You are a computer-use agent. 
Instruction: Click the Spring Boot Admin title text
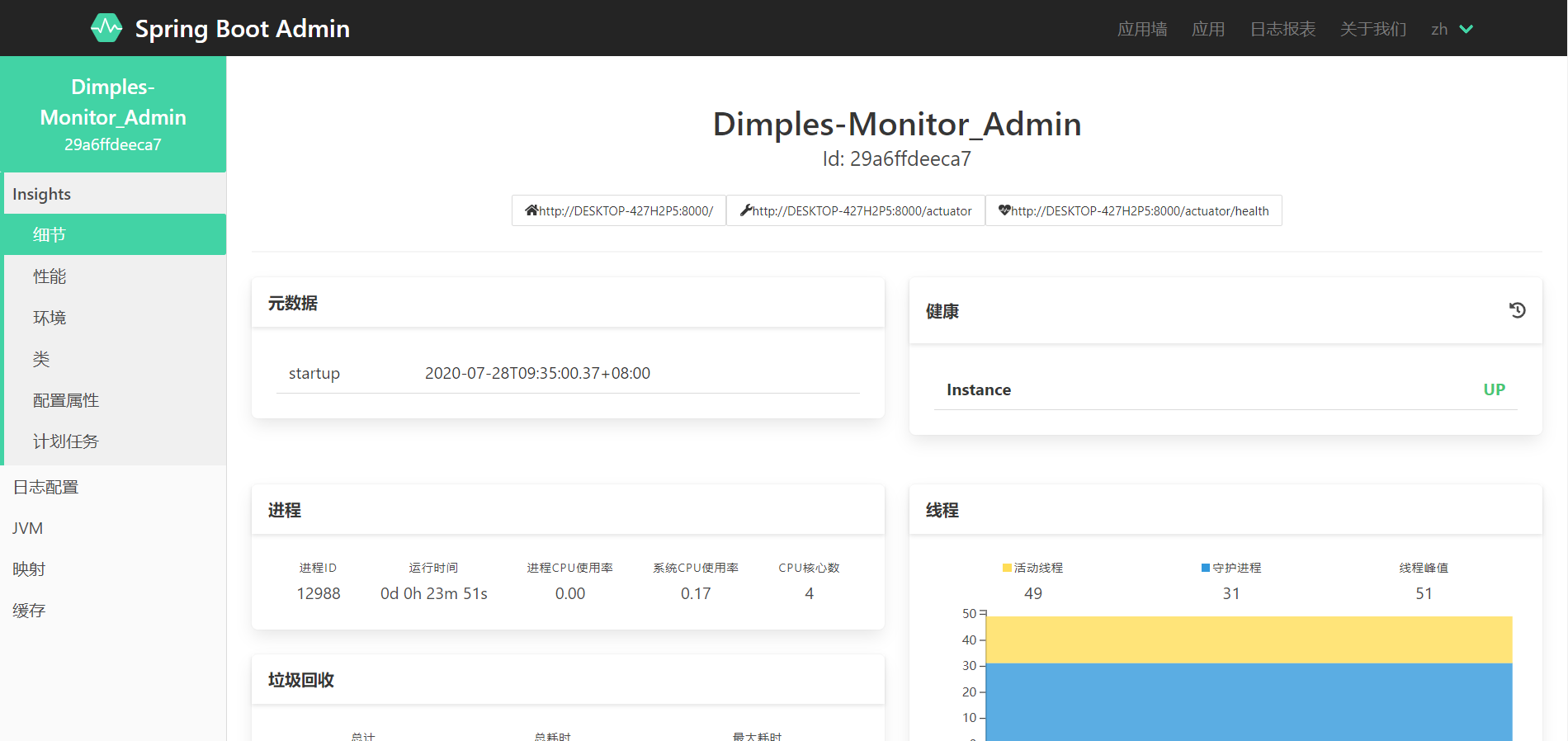[x=243, y=29]
